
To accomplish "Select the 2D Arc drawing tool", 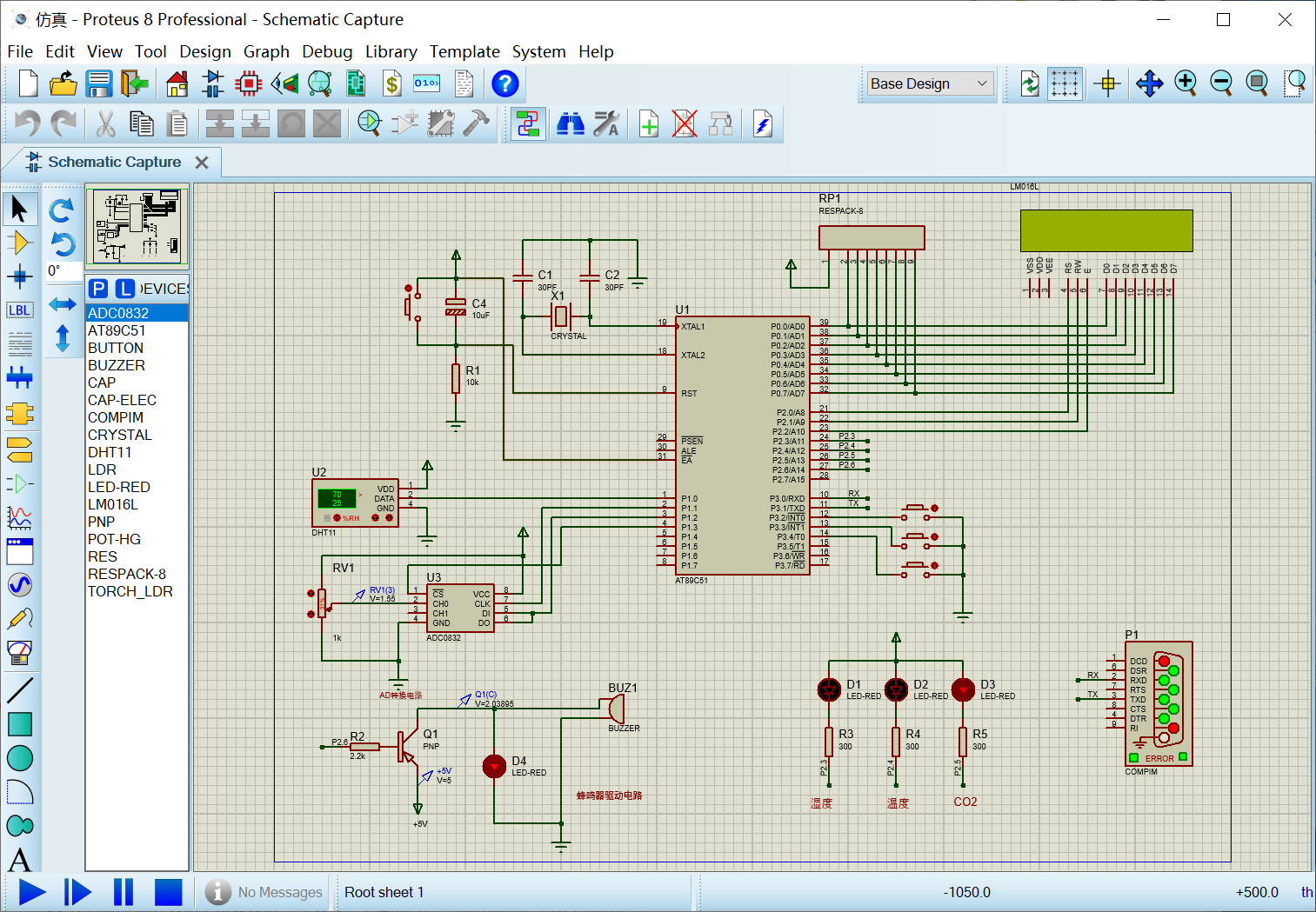I will click(19, 791).
